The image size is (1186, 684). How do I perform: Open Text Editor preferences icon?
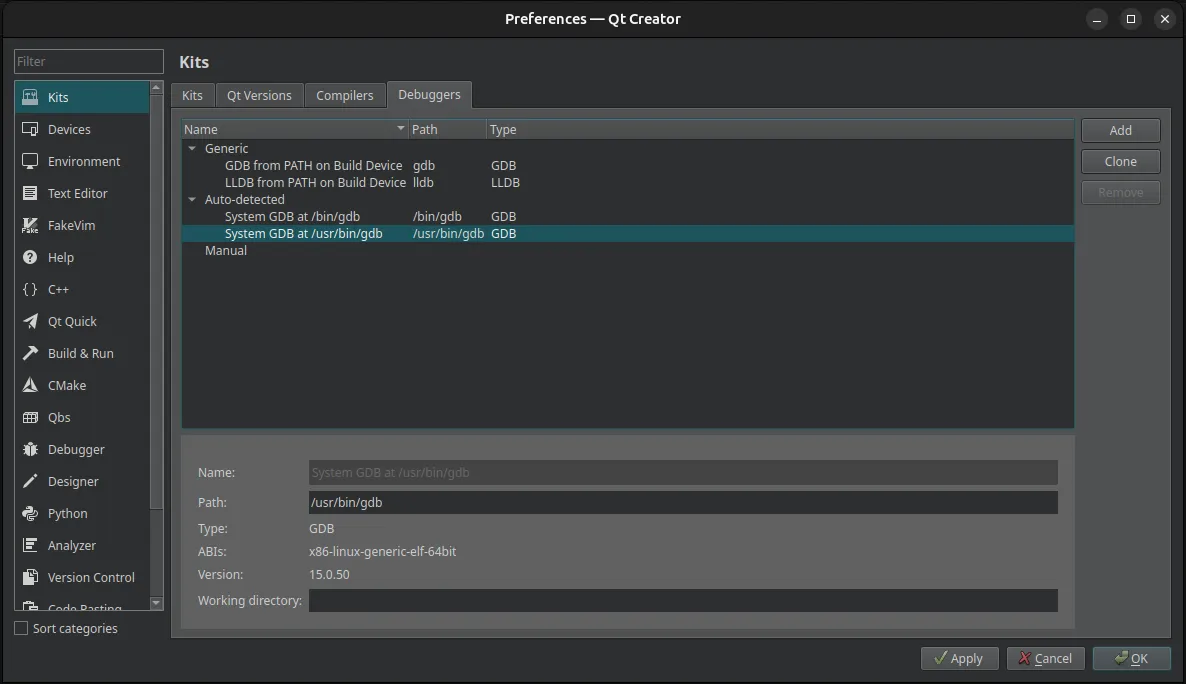point(31,193)
